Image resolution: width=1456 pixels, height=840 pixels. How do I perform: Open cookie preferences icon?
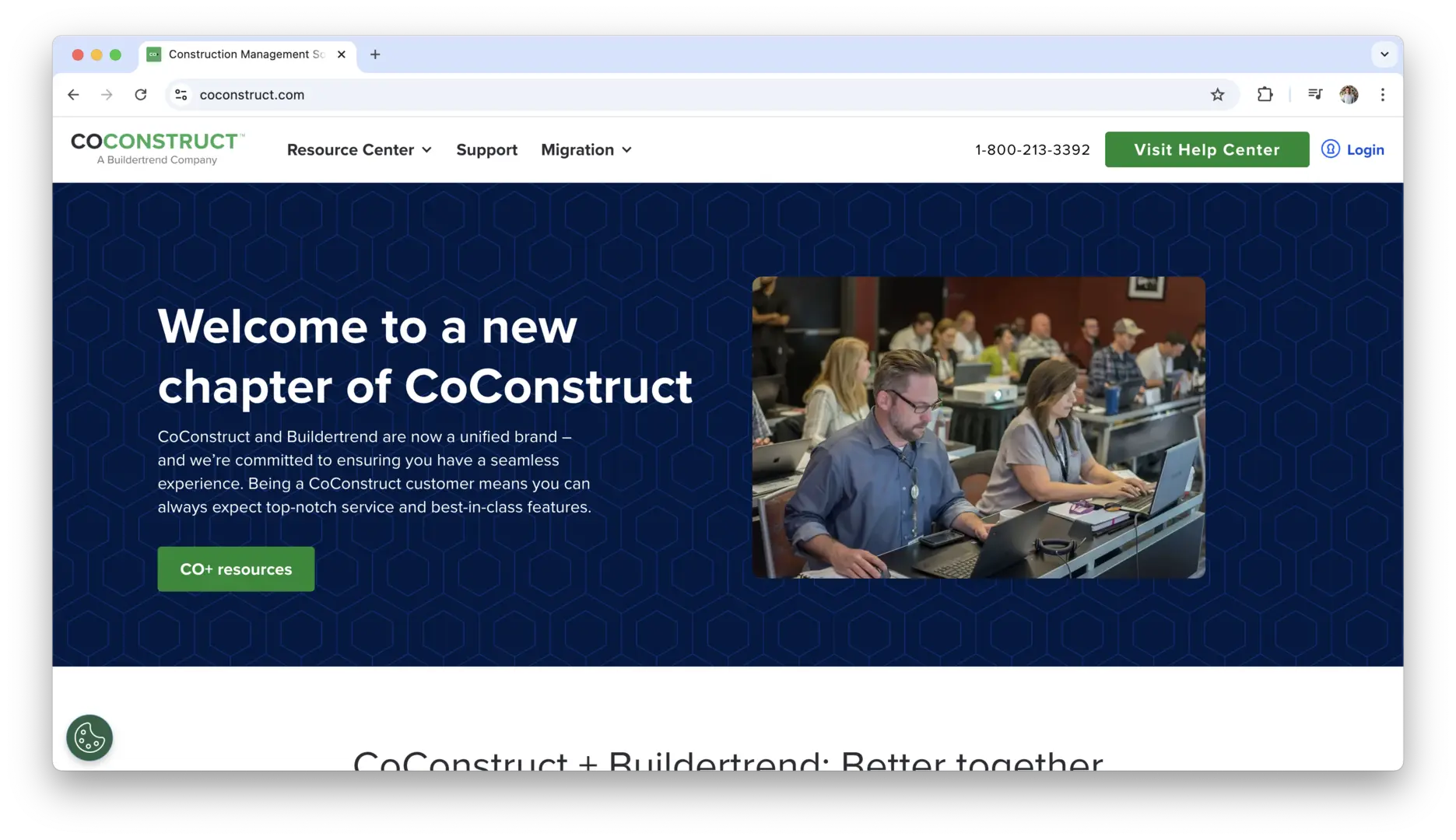pyautogui.click(x=89, y=737)
